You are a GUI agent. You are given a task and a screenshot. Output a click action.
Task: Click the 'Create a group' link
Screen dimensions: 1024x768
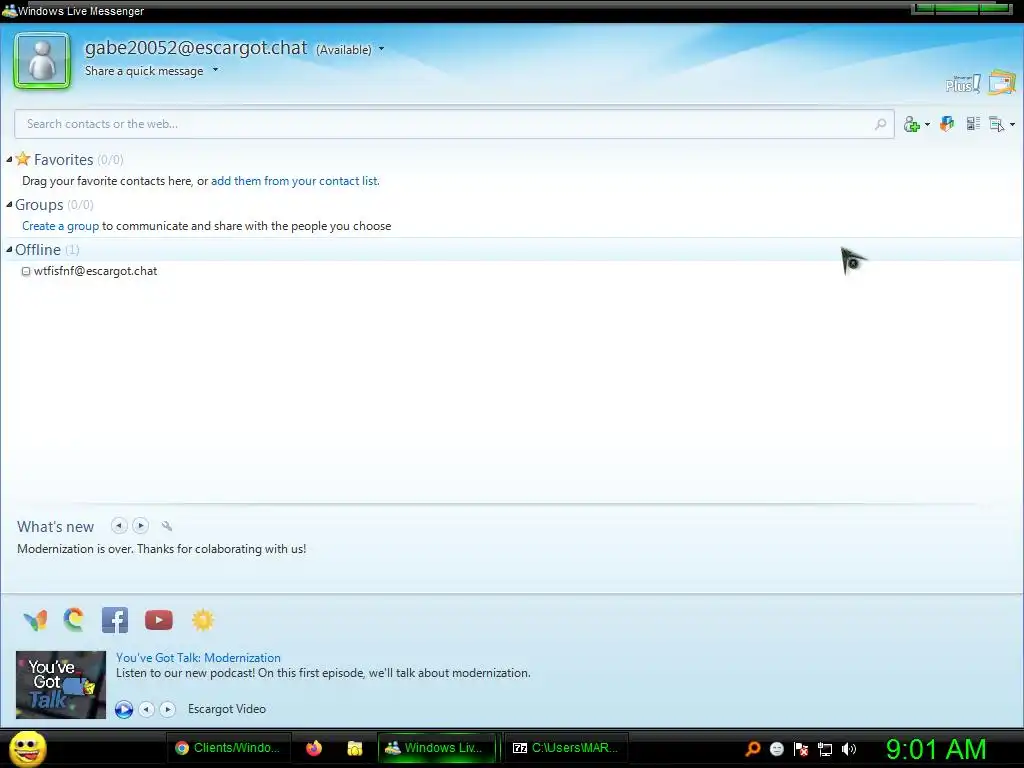(61, 226)
